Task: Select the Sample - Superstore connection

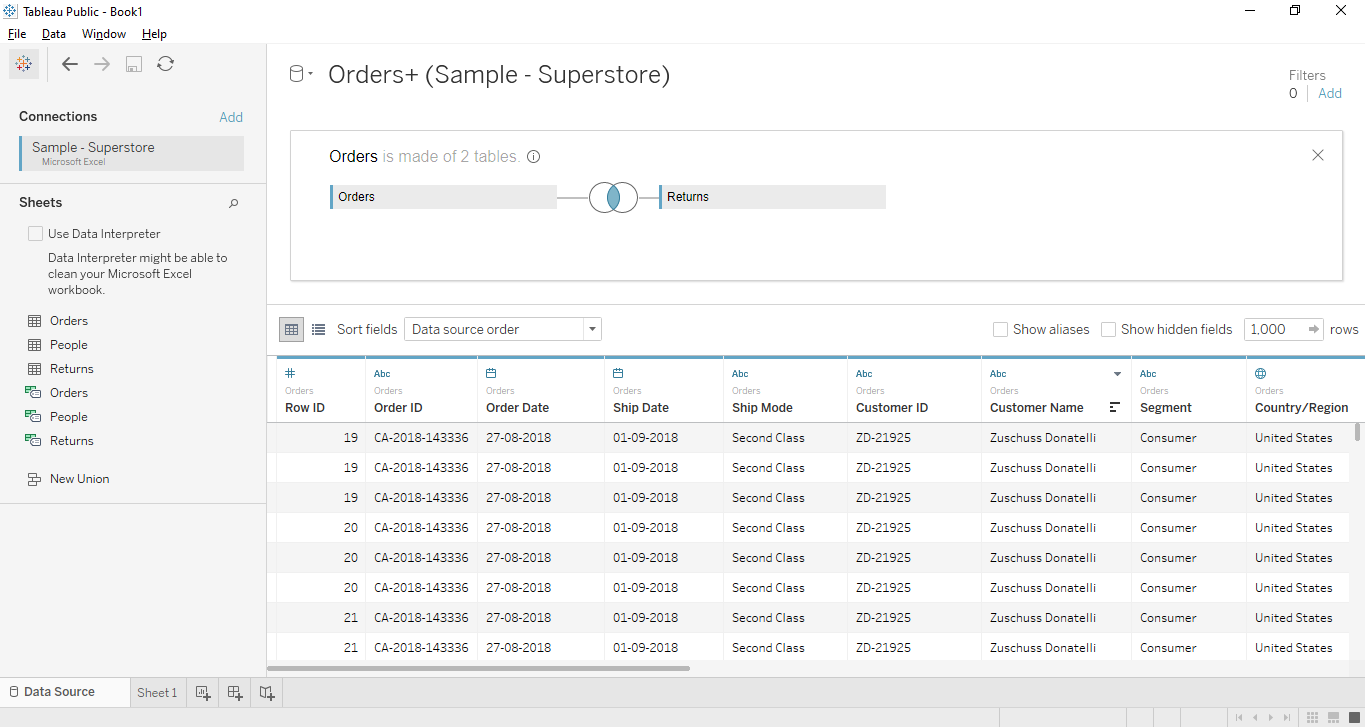Action: pos(131,153)
